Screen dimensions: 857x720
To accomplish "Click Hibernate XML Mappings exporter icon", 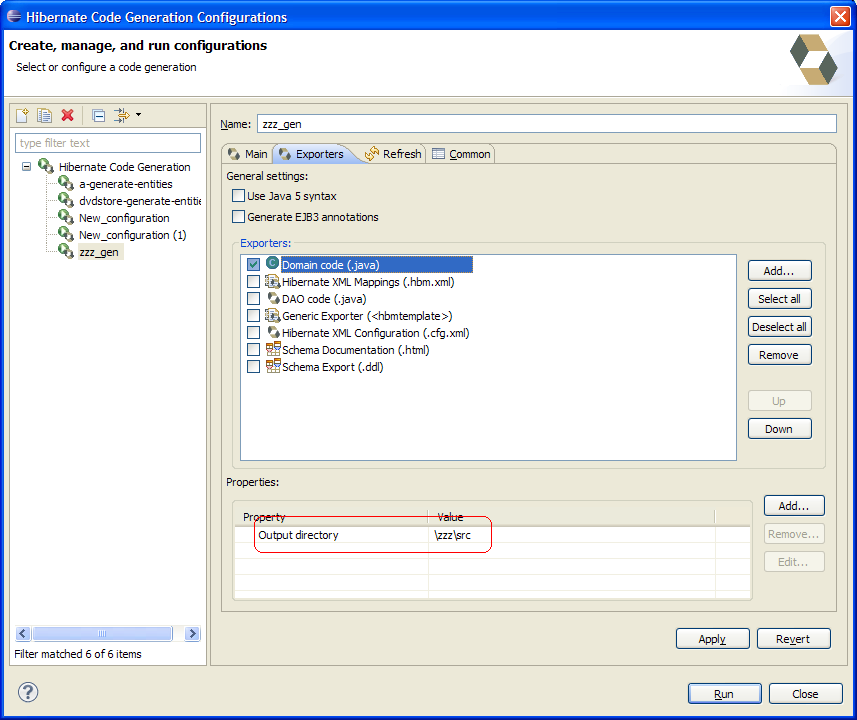I will click(272, 282).
